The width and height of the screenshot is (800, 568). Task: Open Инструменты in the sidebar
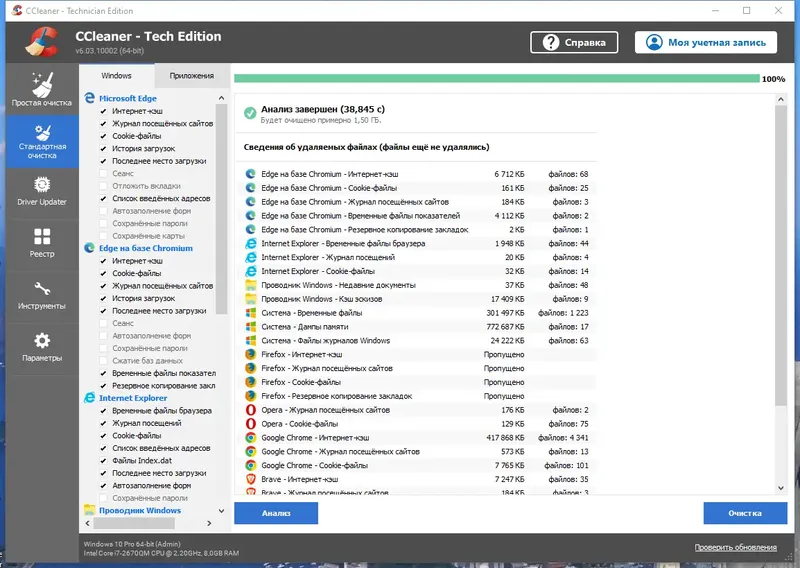pyautogui.click(x=42, y=295)
